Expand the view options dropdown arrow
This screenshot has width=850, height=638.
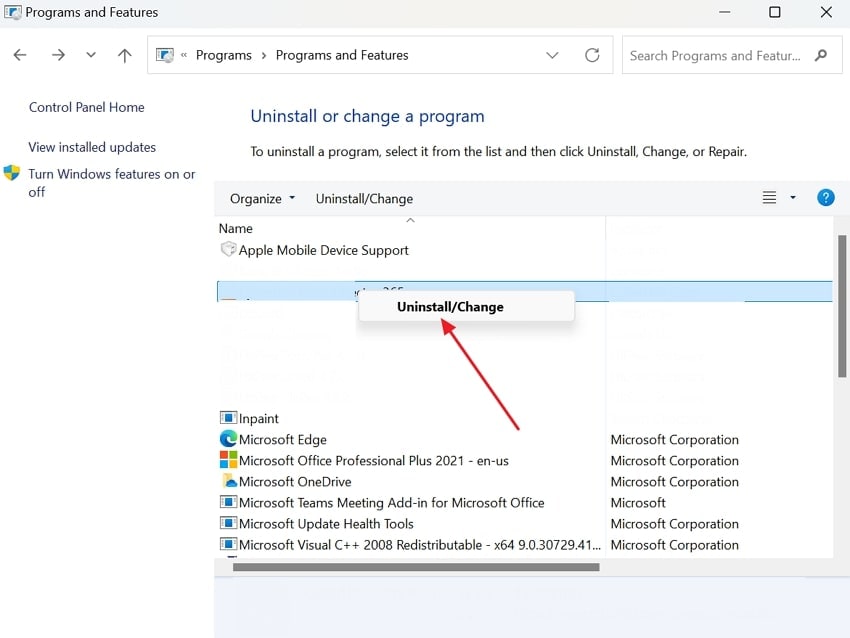click(793, 197)
